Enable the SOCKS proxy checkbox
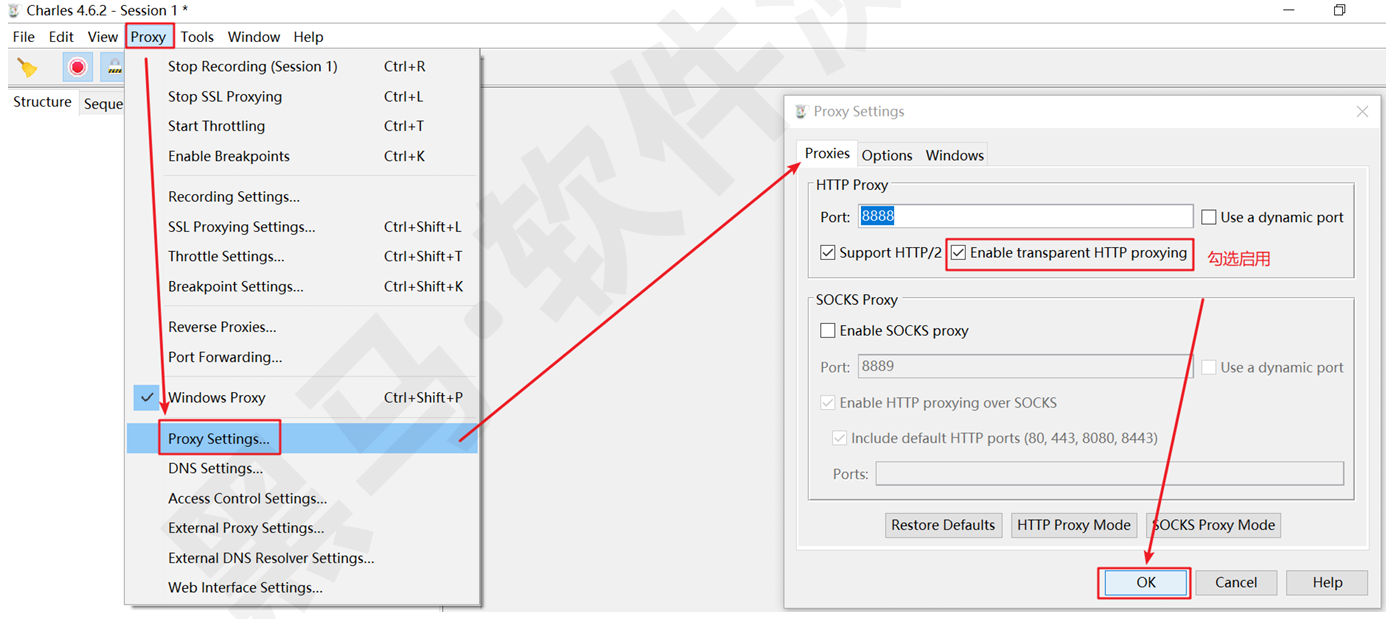 [828, 331]
